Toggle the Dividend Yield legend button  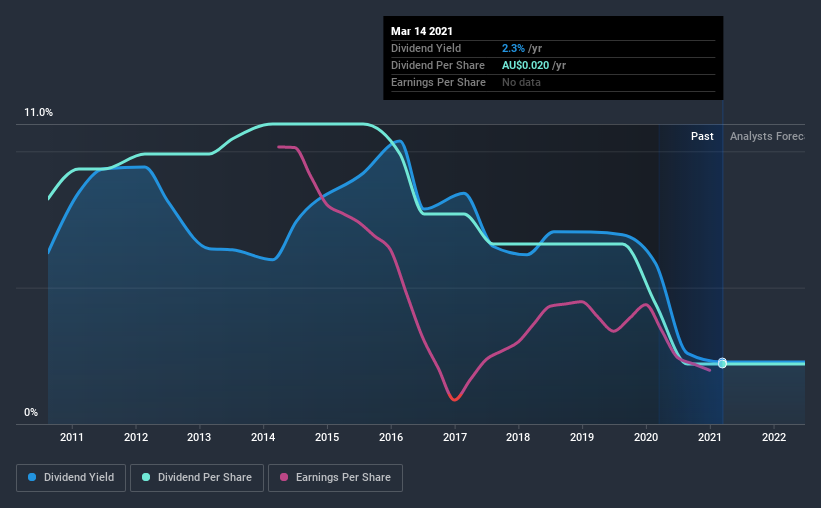pos(71,478)
